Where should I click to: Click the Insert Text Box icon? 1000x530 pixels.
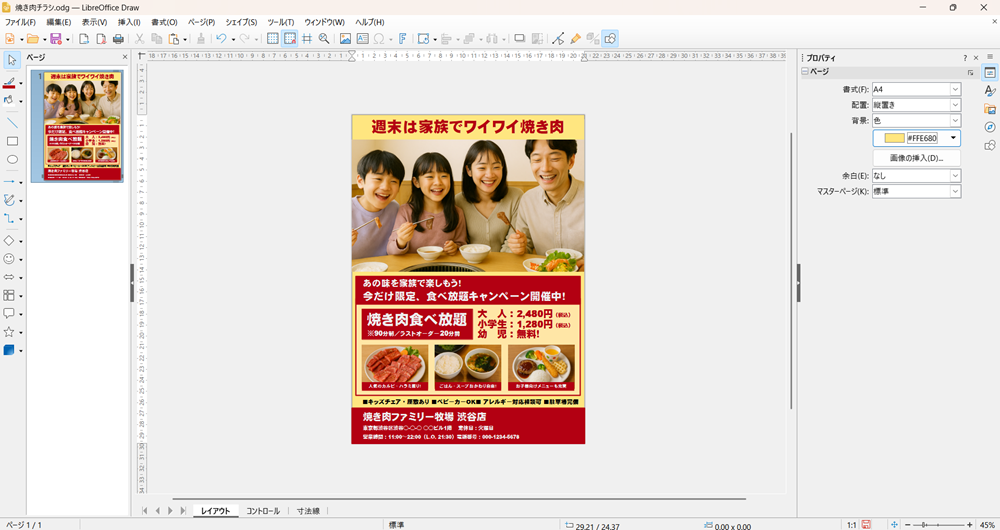pos(362,39)
